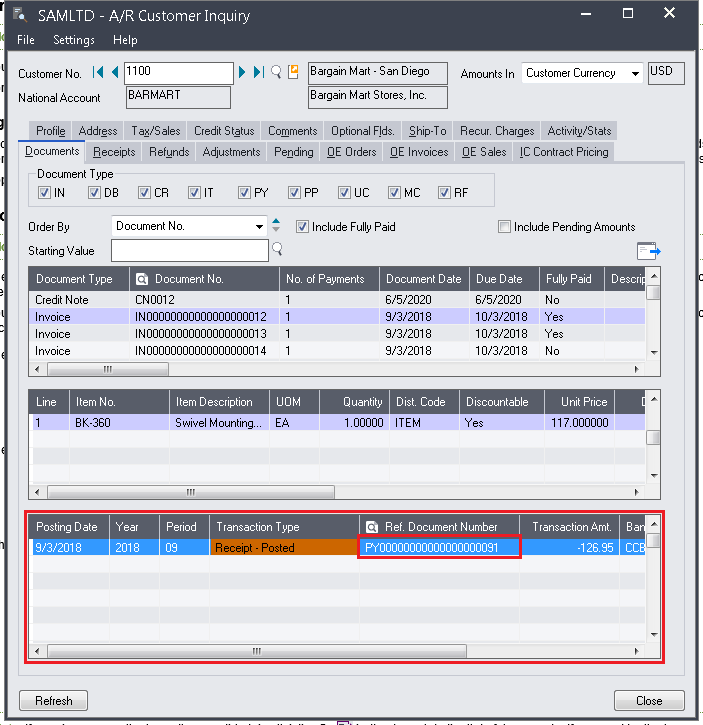Click the new customer document icon
Image resolution: width=703 pixels, height=725 pixels.
coord(293,73)
